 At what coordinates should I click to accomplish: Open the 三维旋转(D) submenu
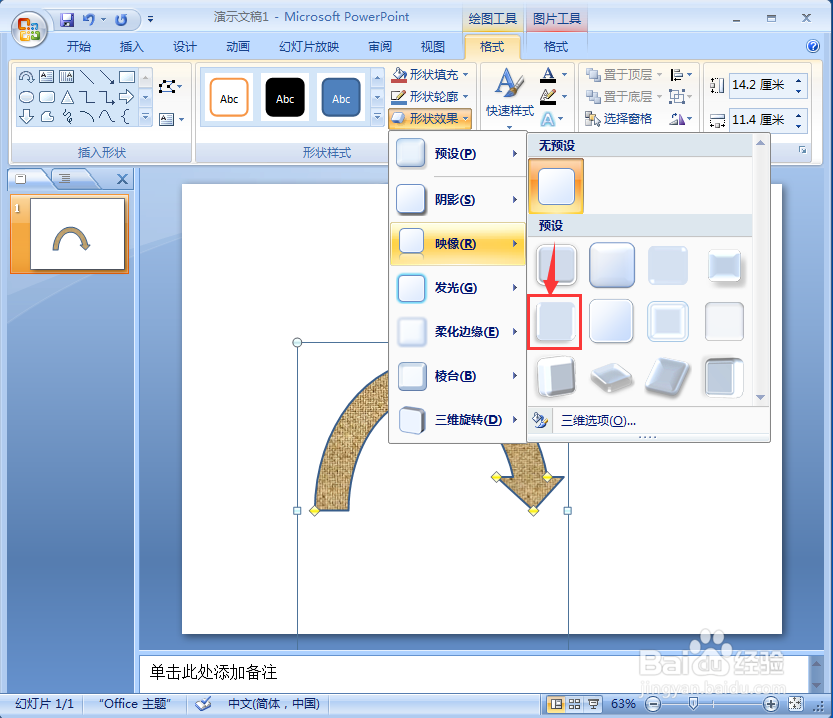click(457, 420)
